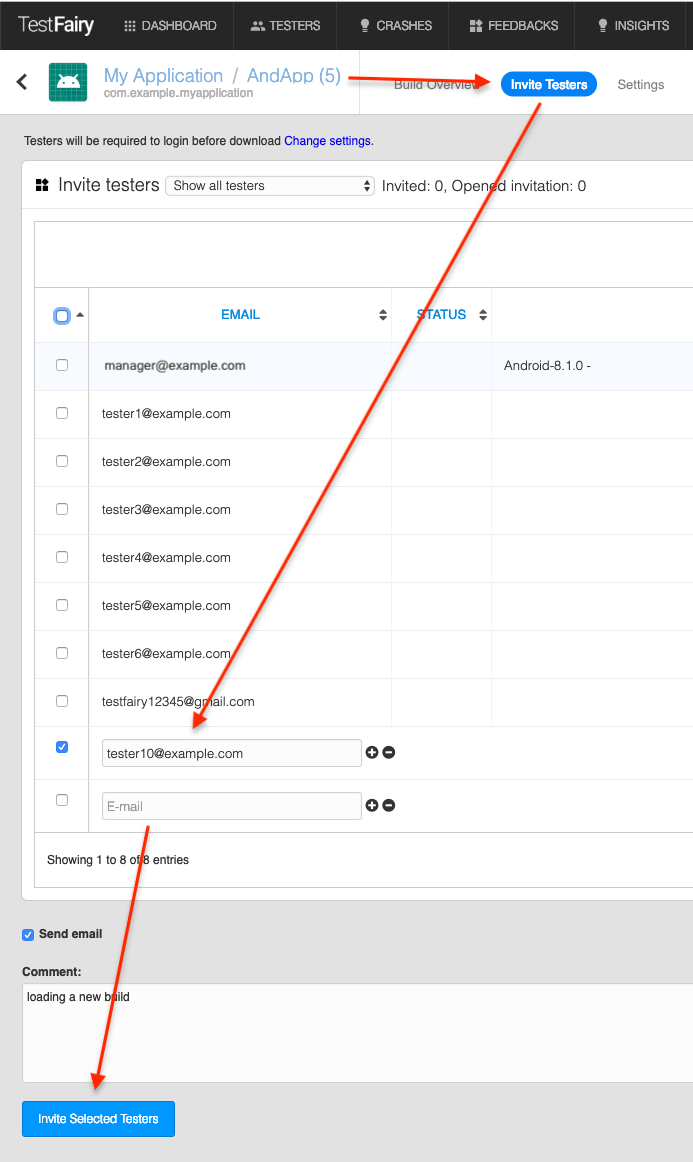Image resolution: width=693 pixels, height=1162 pixels.
Task: Open the Testers section in top navigation
Action: 285,26
